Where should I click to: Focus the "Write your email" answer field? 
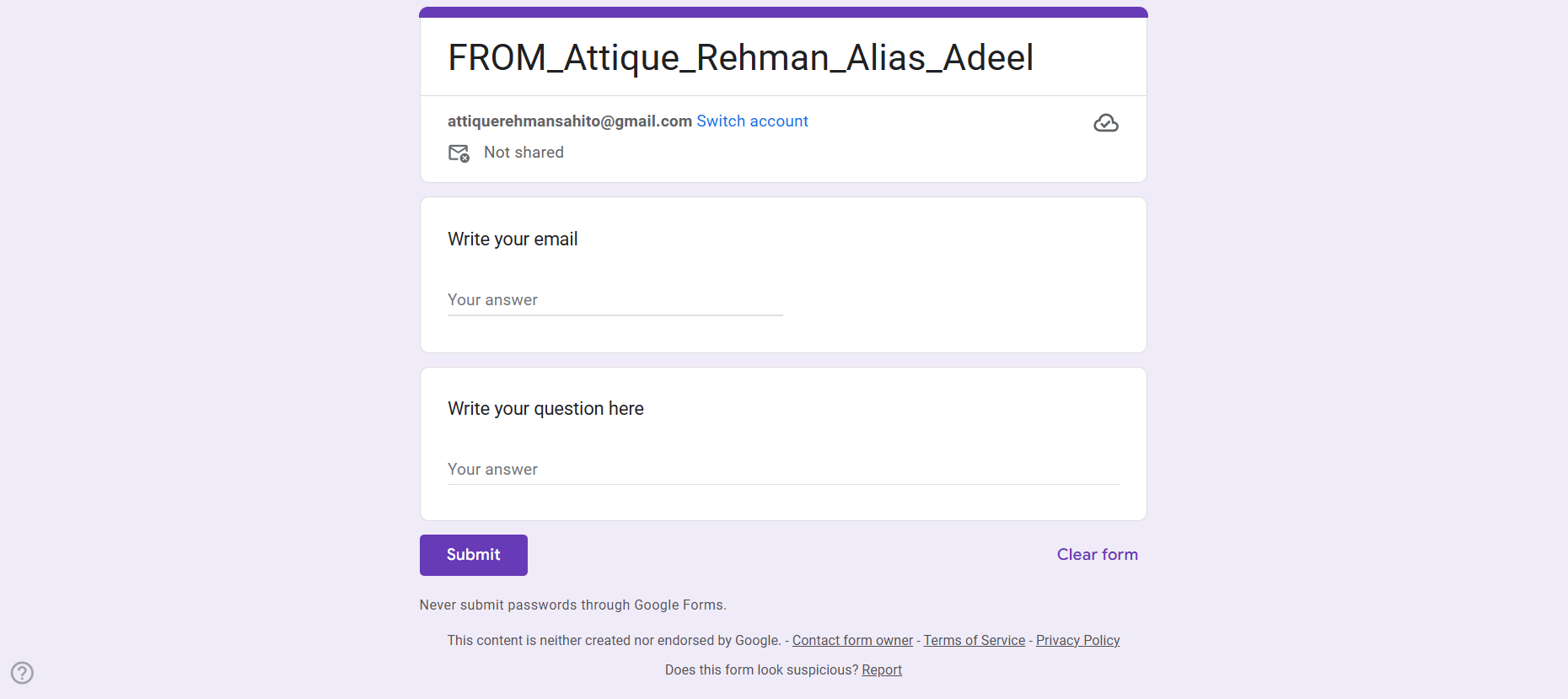(x=615, y=300)
